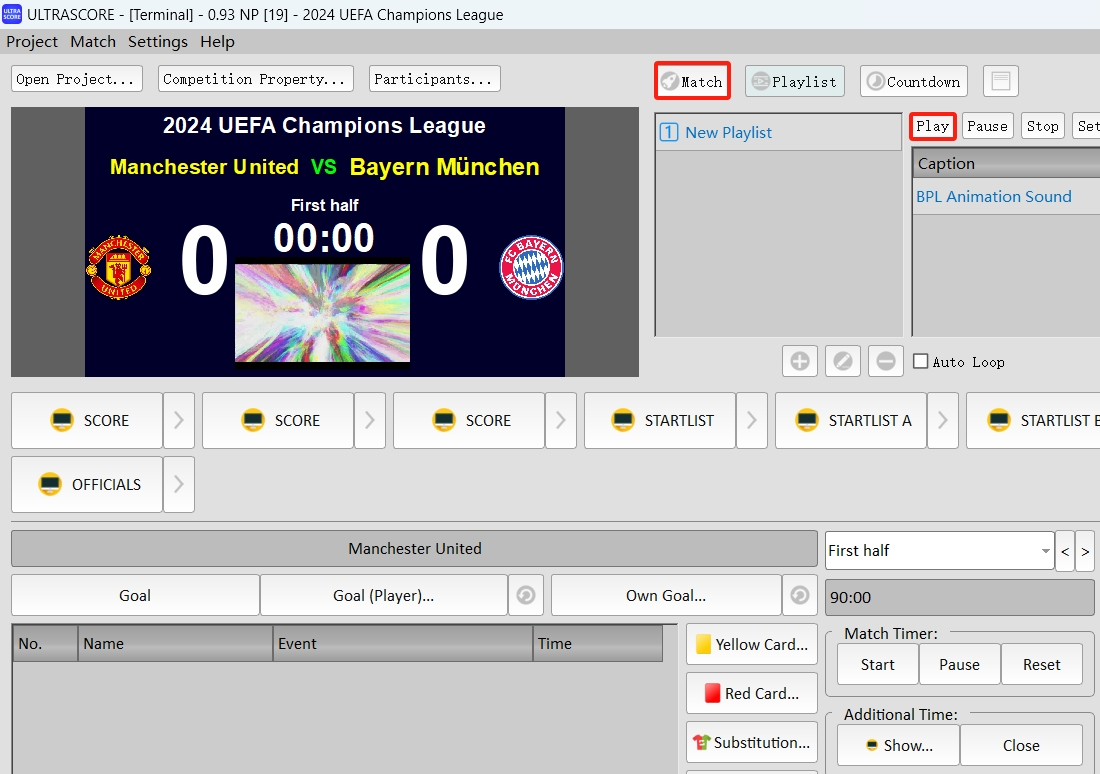Start the Match Timer

(877, 664)
